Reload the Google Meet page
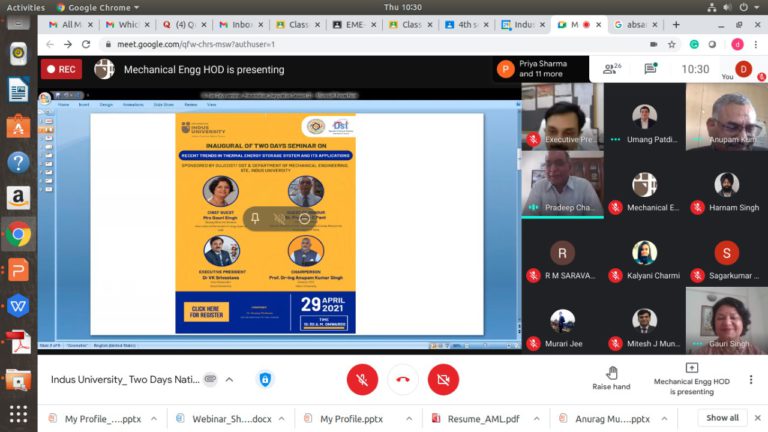This screenshot has height=432, width=768. 86,44
